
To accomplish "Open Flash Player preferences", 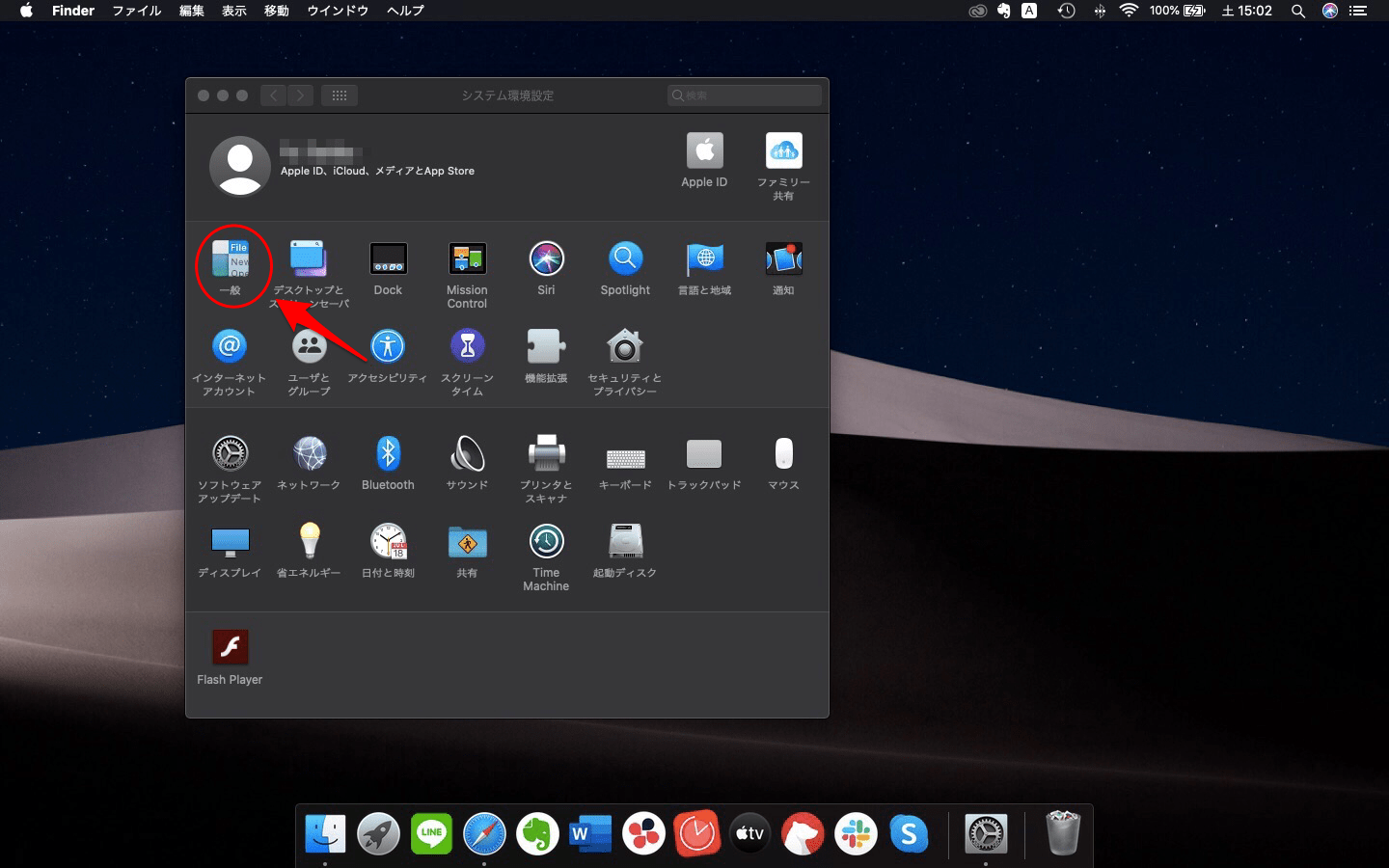I will coord(230,648).
